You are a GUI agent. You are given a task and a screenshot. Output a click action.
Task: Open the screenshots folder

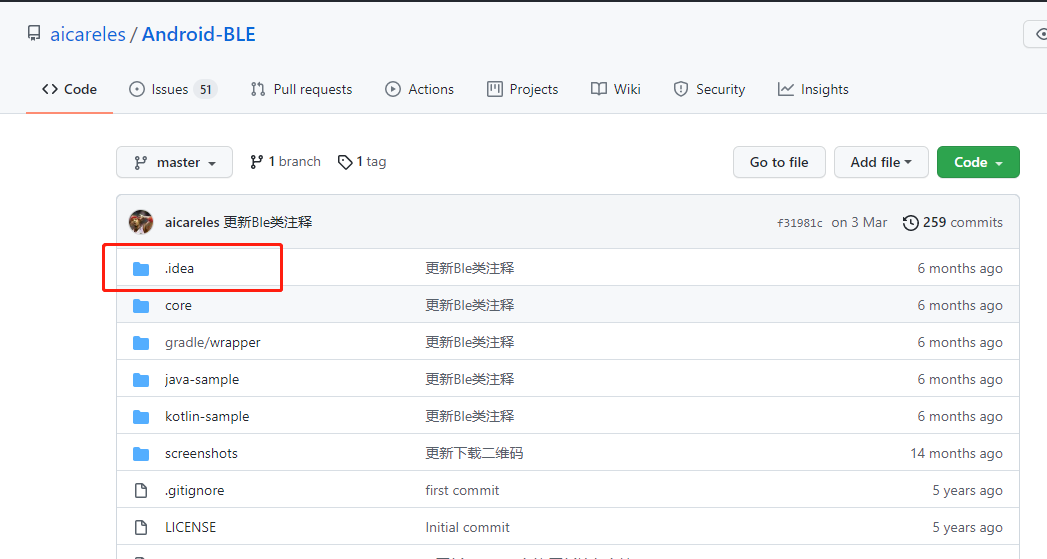click(x=201, y=453)
